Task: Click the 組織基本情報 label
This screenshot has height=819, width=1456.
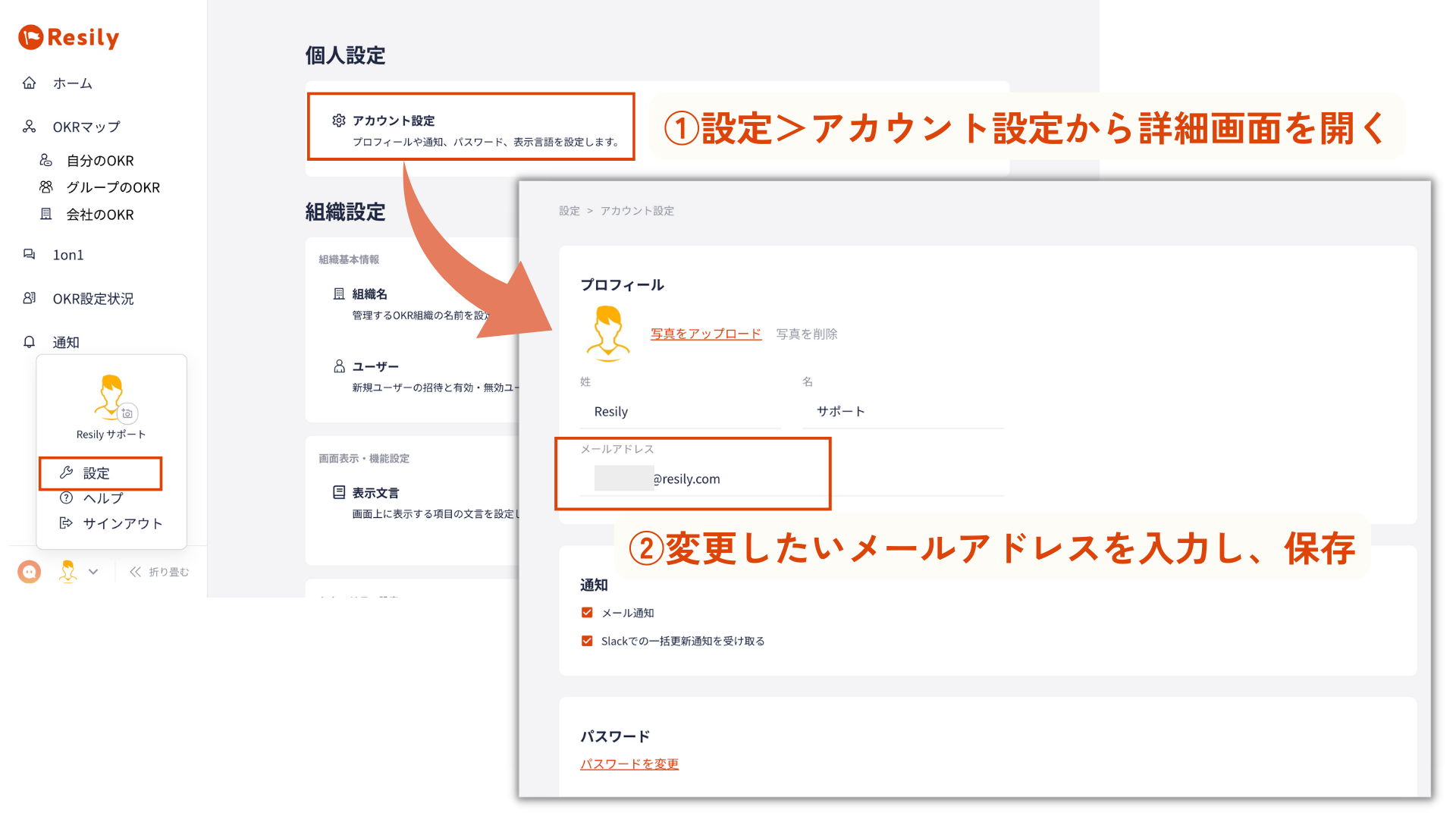Action: coord(349,259)
